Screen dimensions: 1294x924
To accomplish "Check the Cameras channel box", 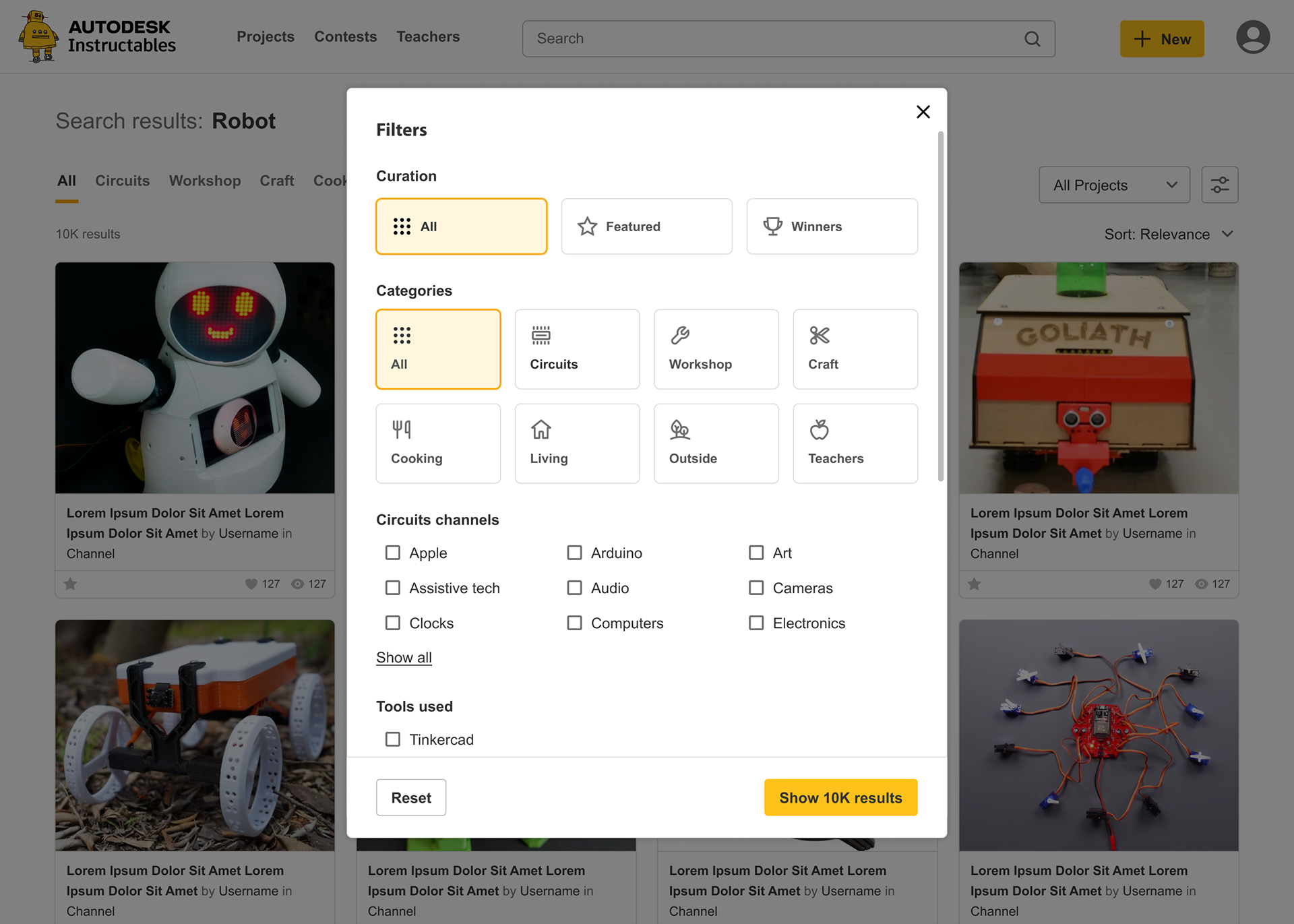I will [756, 588].
